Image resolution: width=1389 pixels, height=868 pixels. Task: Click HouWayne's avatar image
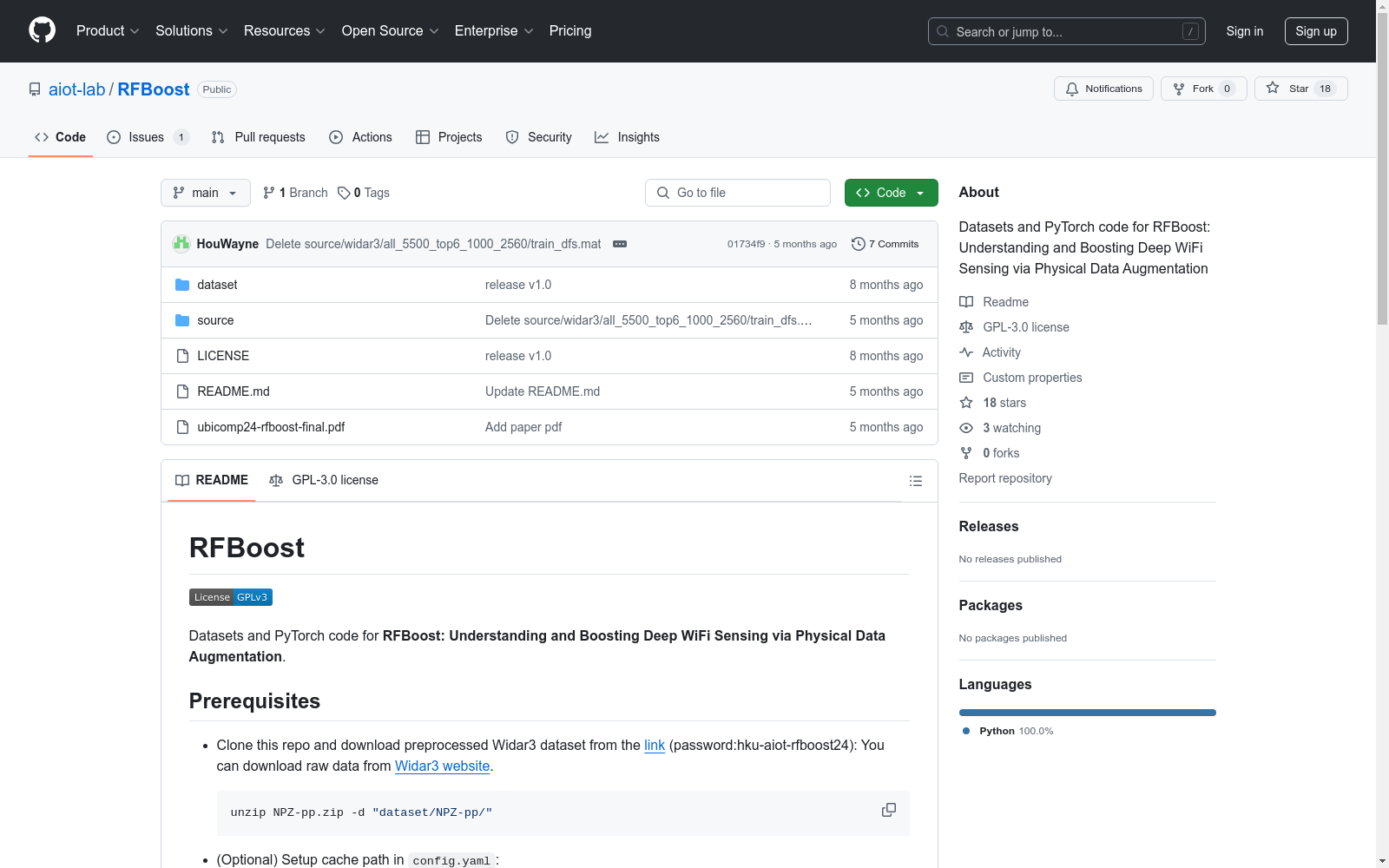181,244
